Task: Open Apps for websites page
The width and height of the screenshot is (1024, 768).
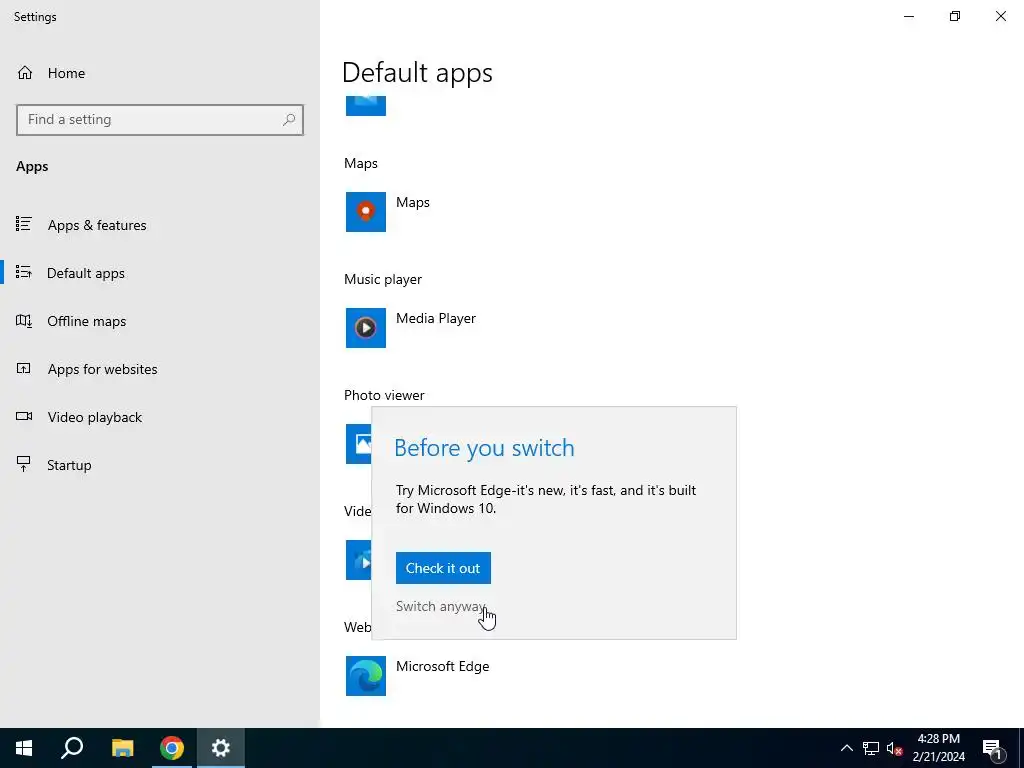Action: pos(102,369)
